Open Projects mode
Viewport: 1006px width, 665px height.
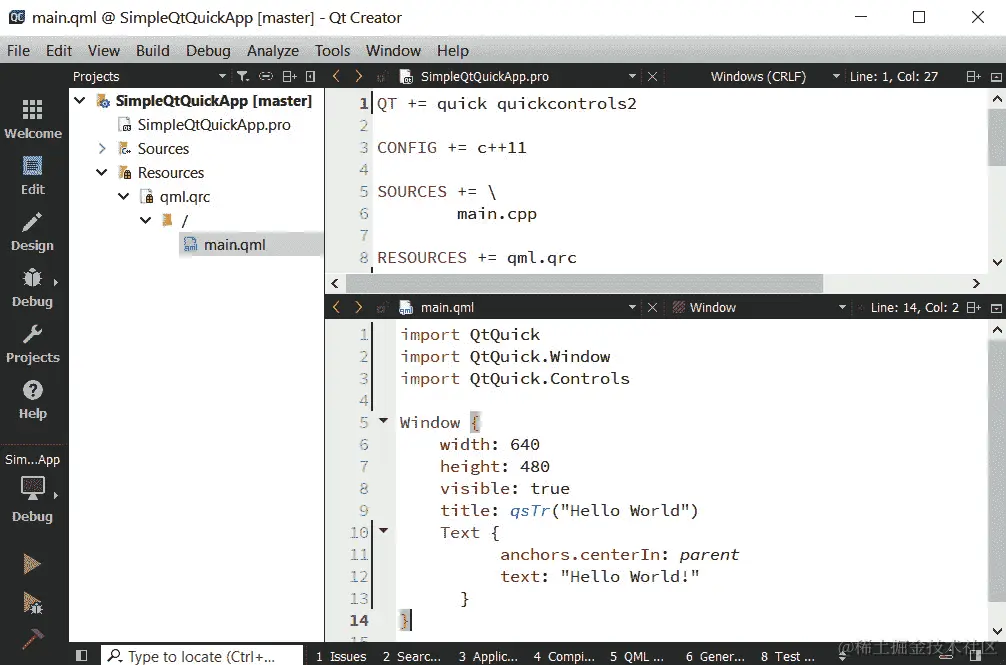point(33,344)
